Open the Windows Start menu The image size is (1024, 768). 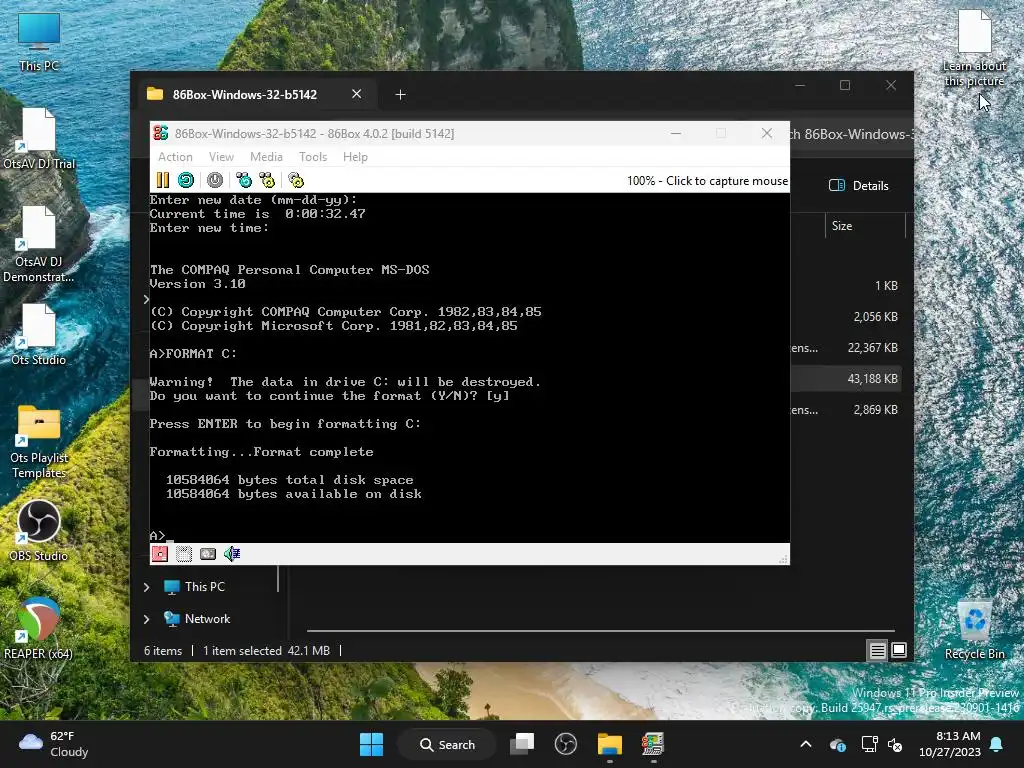pos(372,744)
